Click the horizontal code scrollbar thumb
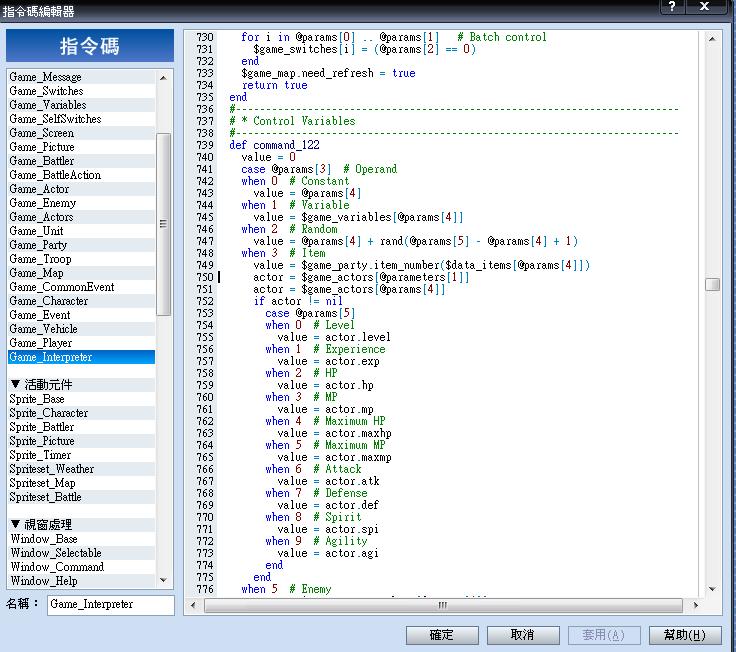The width and height of the screenshot is (736, 652). (x=443, y=605)
